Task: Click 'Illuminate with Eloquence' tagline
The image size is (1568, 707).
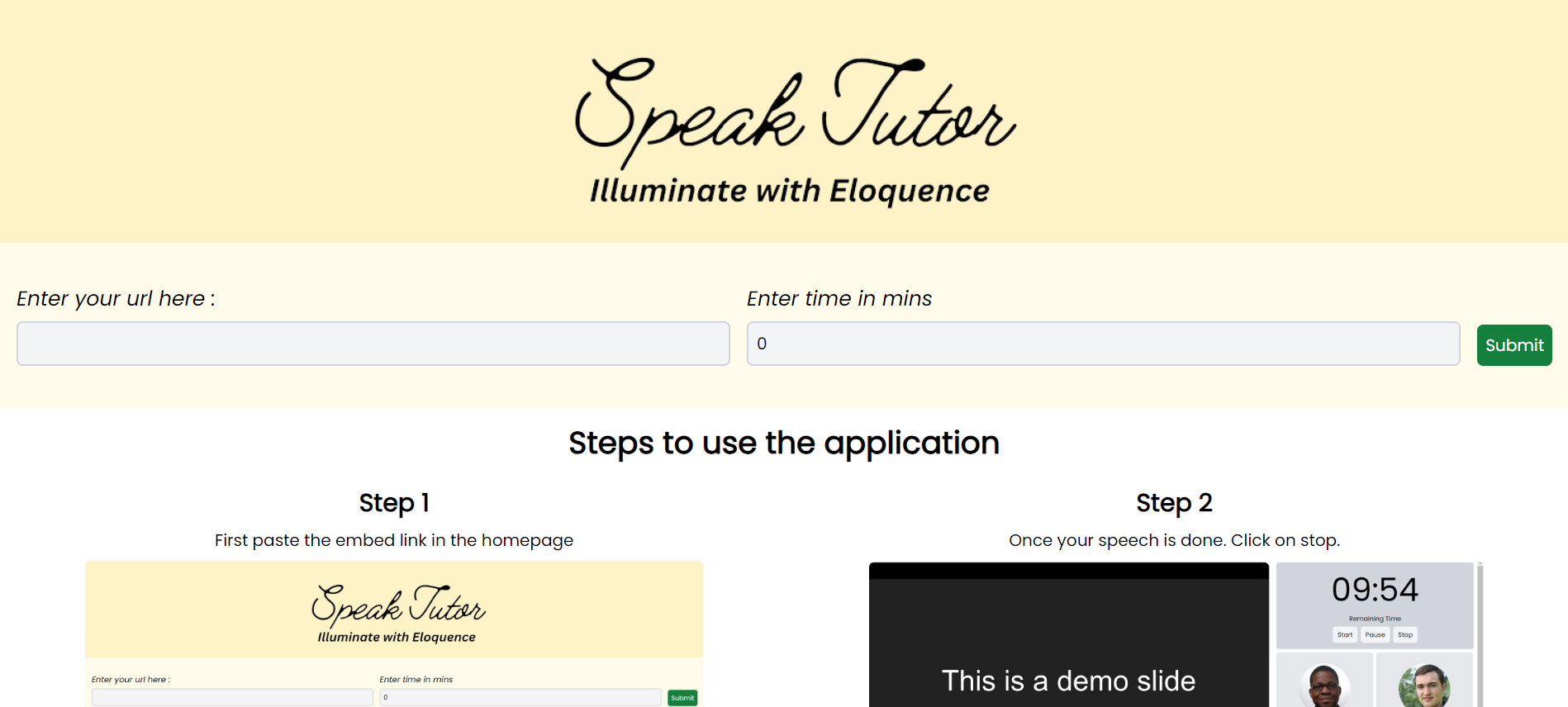Action: pyautogui.click(x=790, y=191)
